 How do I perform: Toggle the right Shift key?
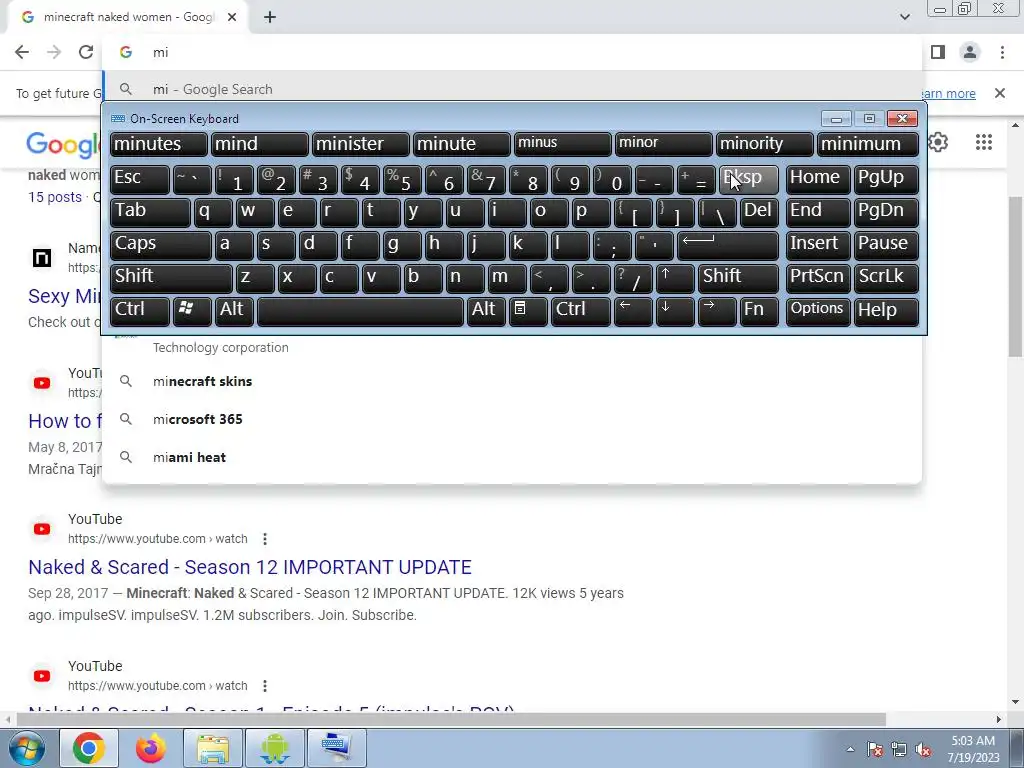pyautogui.click(x=738, y=278)
